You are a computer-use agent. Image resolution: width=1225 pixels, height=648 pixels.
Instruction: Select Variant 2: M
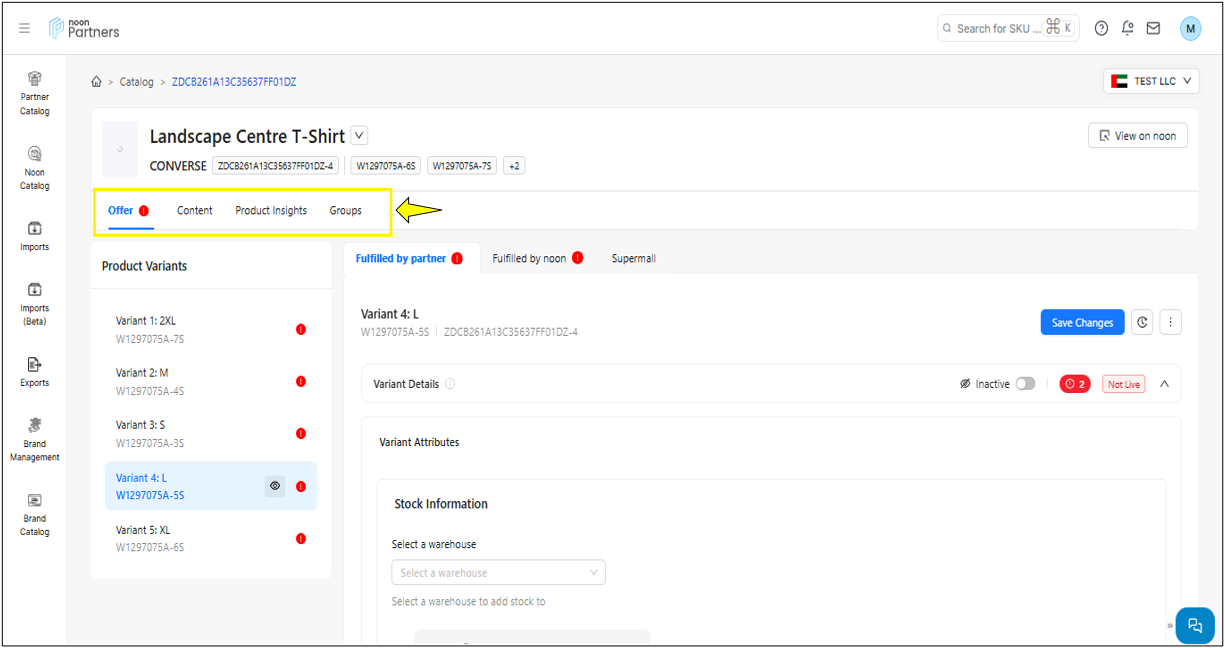[210, 381]
